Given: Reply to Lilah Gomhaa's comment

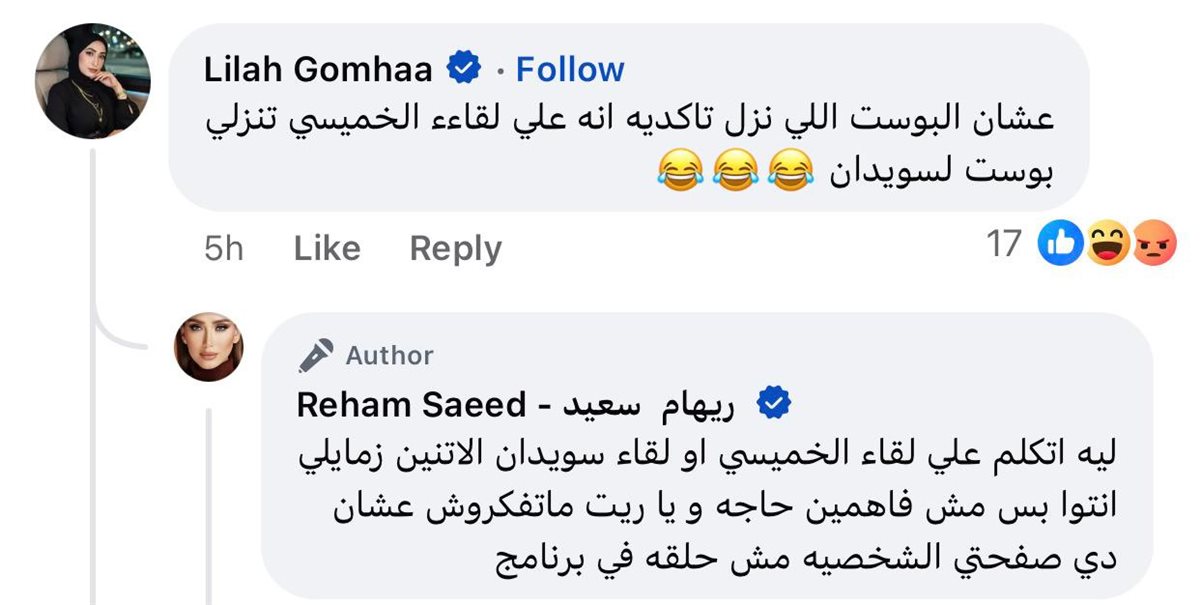Looking at the screenshot, I should 455,248.
